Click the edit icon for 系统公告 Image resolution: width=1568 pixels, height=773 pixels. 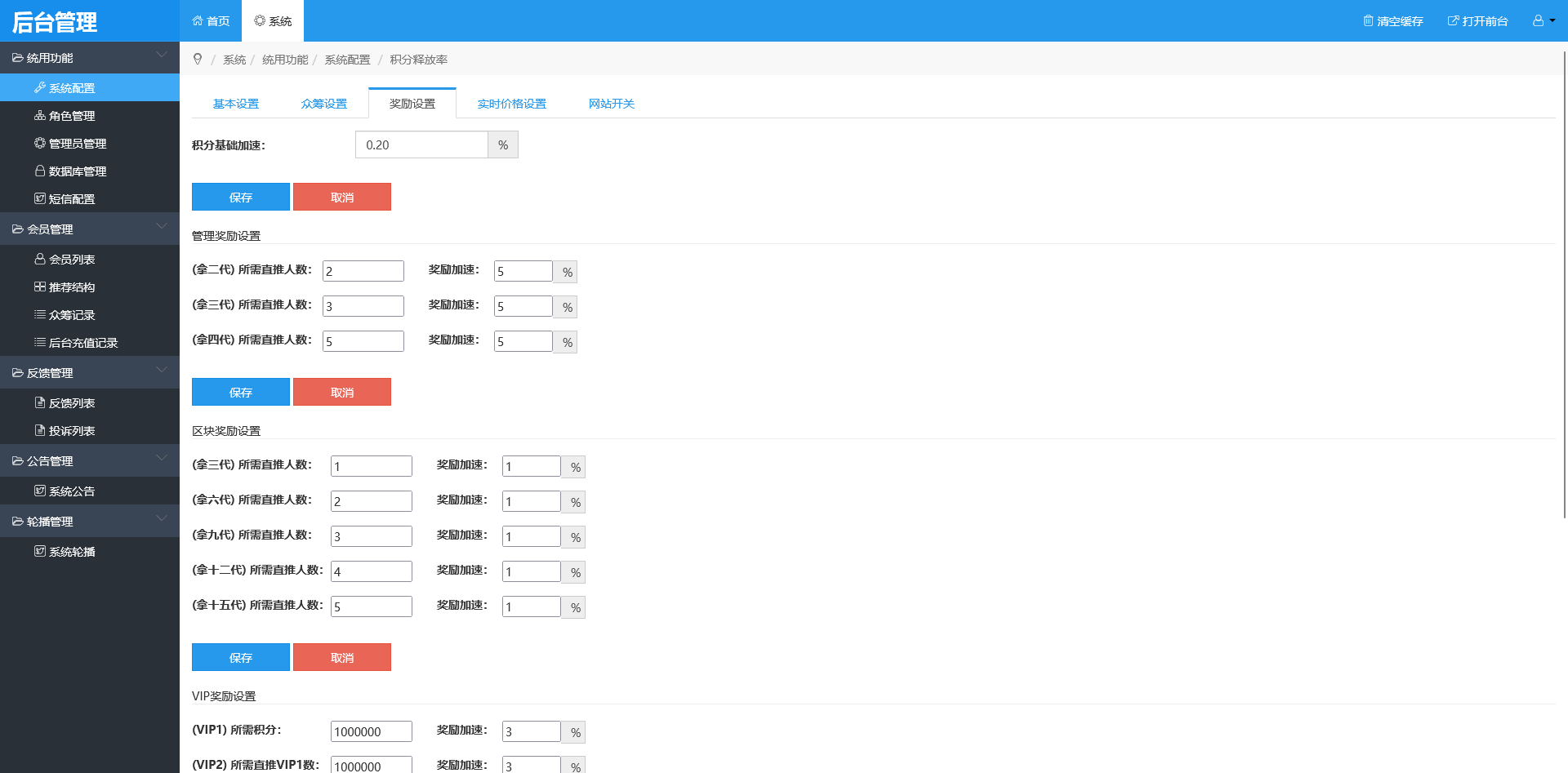coord(40,491)
